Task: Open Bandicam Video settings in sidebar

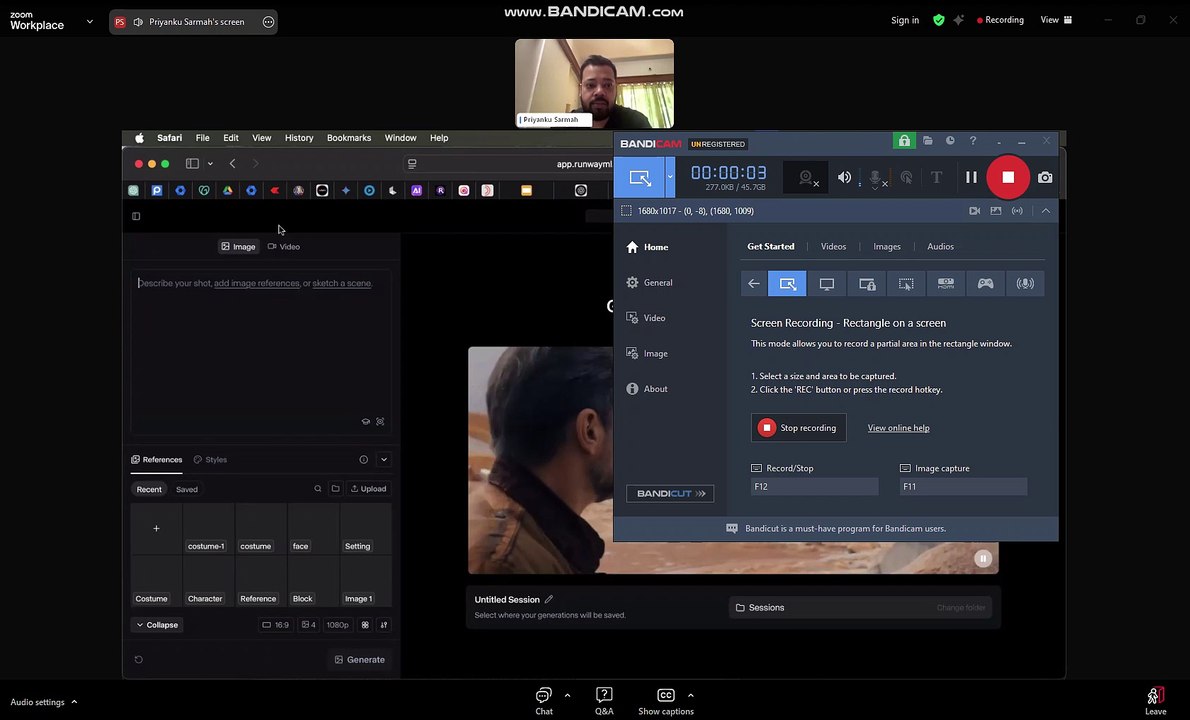Action: [x=646, y=318]
